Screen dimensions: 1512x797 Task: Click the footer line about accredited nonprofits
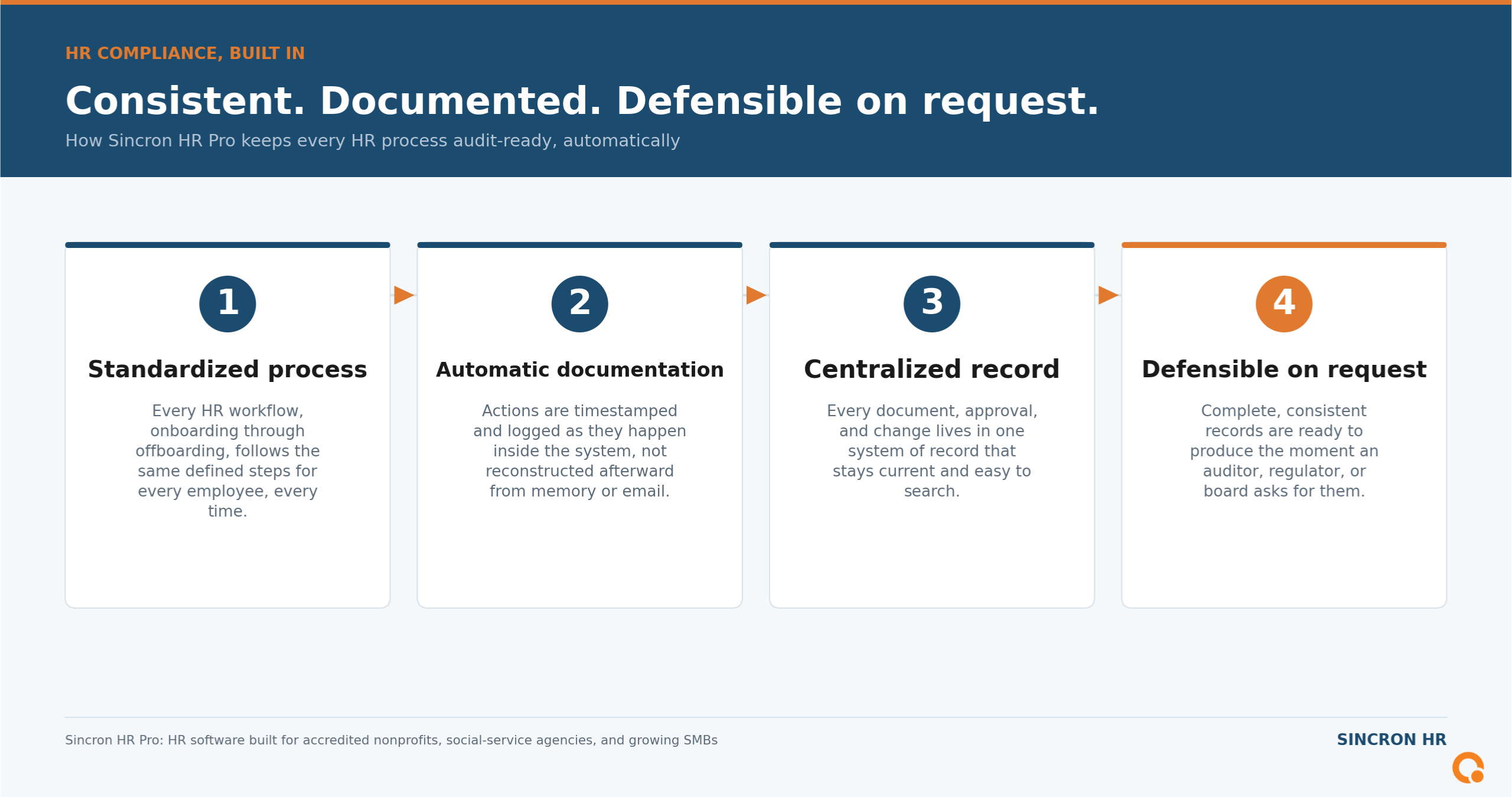click(x=391, y=740)
